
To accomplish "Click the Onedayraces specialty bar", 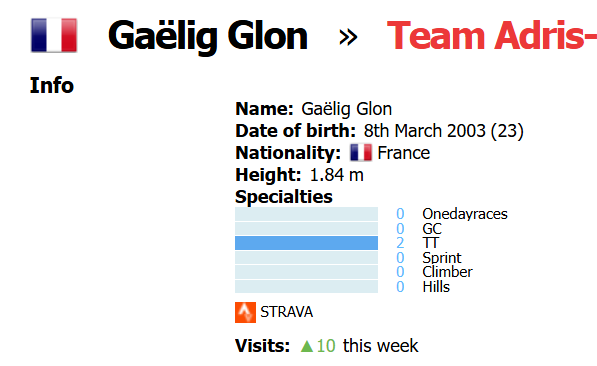I will coord(306,214).
